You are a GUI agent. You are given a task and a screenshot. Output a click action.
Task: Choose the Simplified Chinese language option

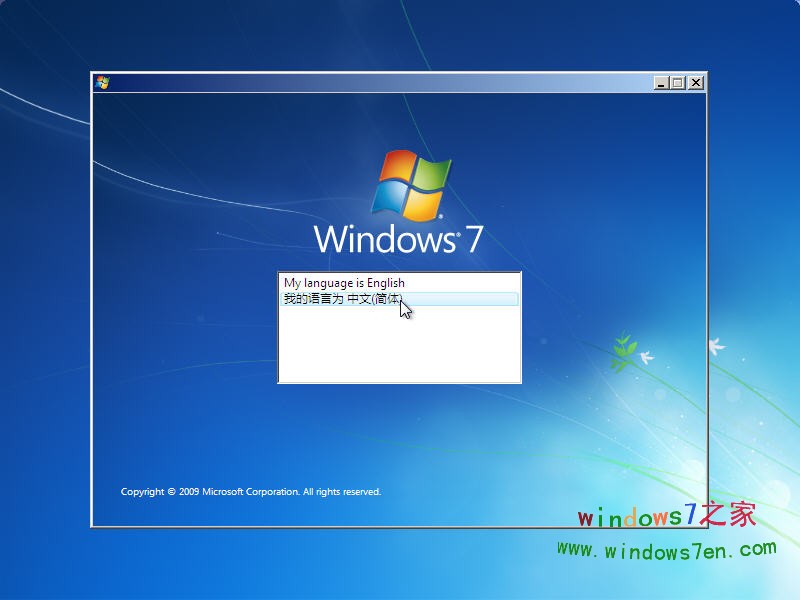click(345, 299)
